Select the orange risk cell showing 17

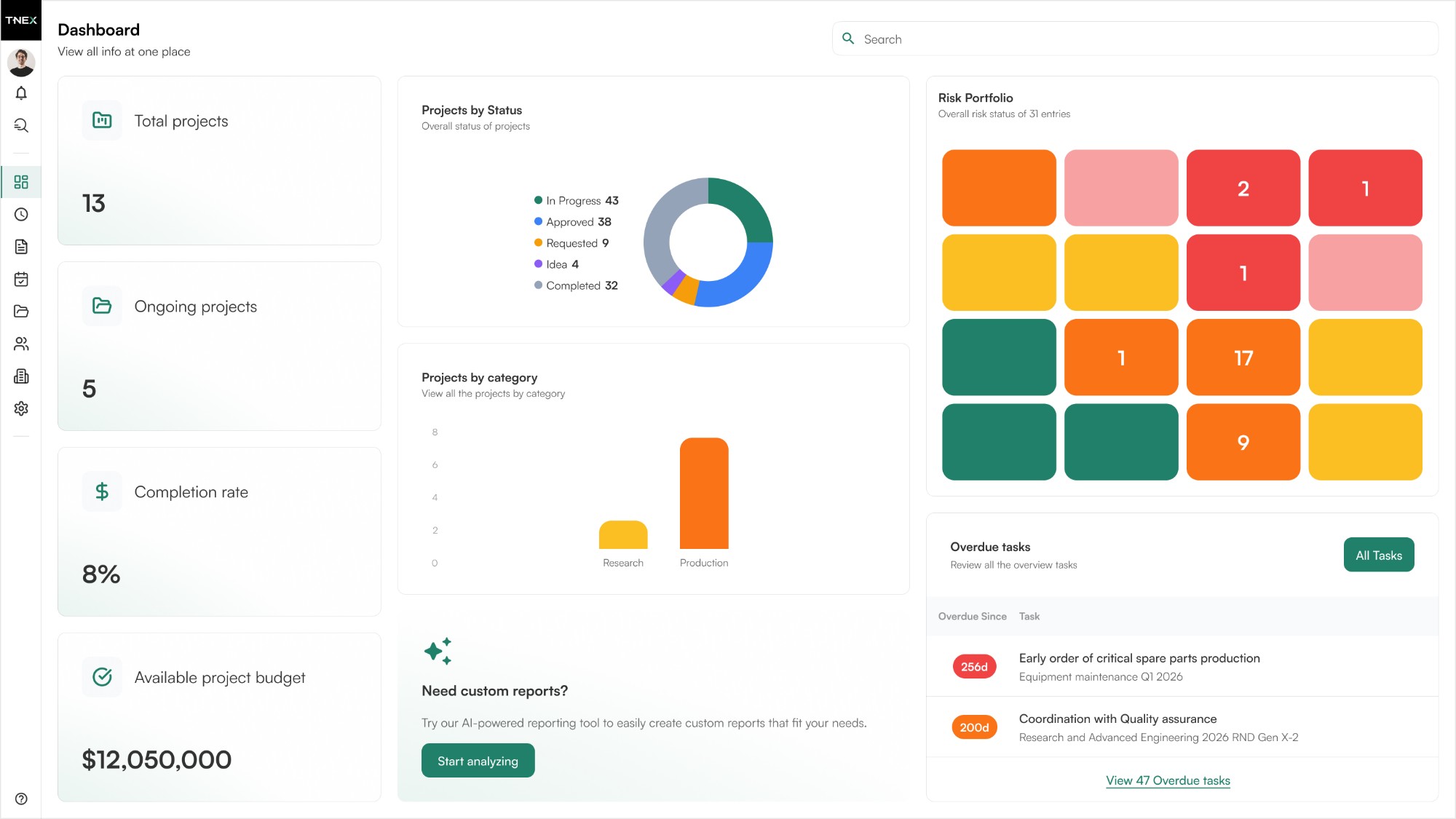coord(1243,357)
